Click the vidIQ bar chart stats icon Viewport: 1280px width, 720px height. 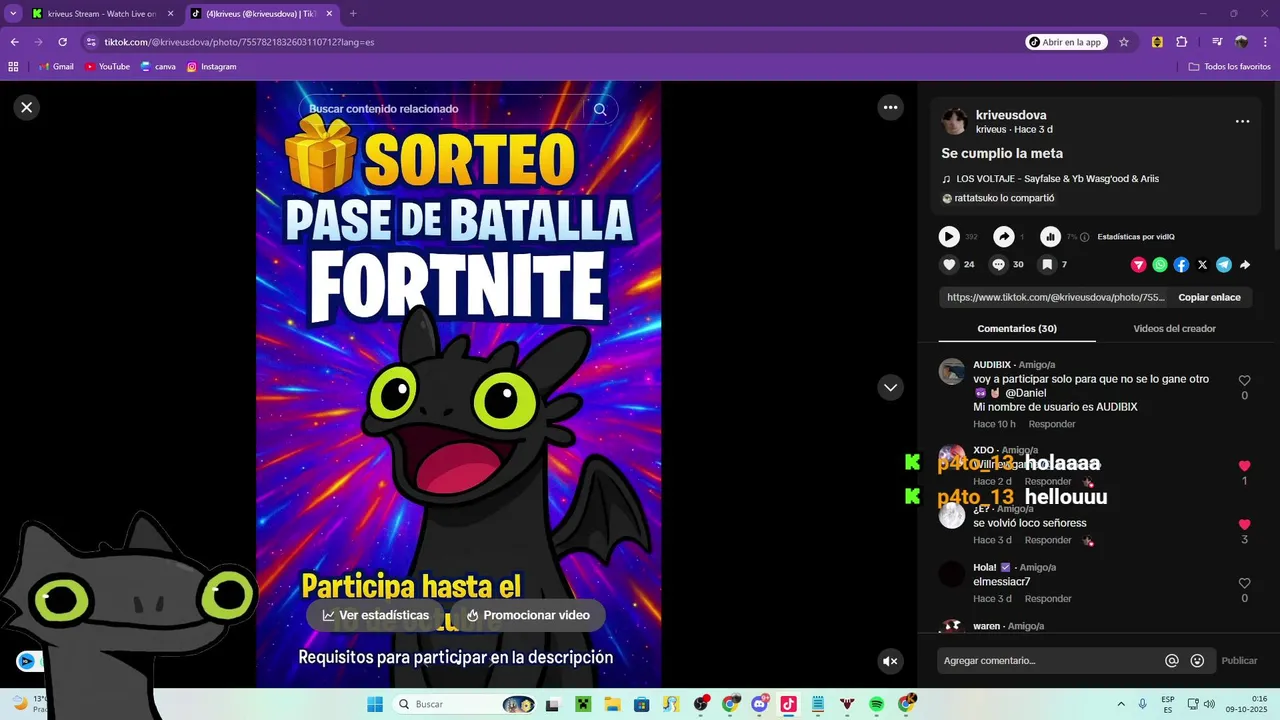[x=1050, y=237]
